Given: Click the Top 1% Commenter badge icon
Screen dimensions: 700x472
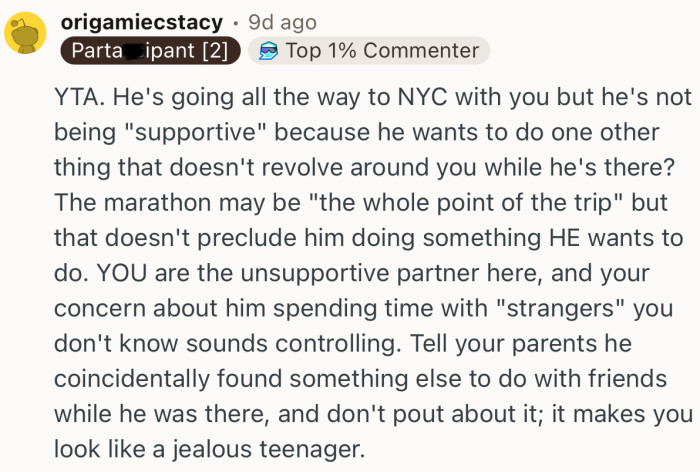Looking at the screenshot, I should (x=266, y=50).
